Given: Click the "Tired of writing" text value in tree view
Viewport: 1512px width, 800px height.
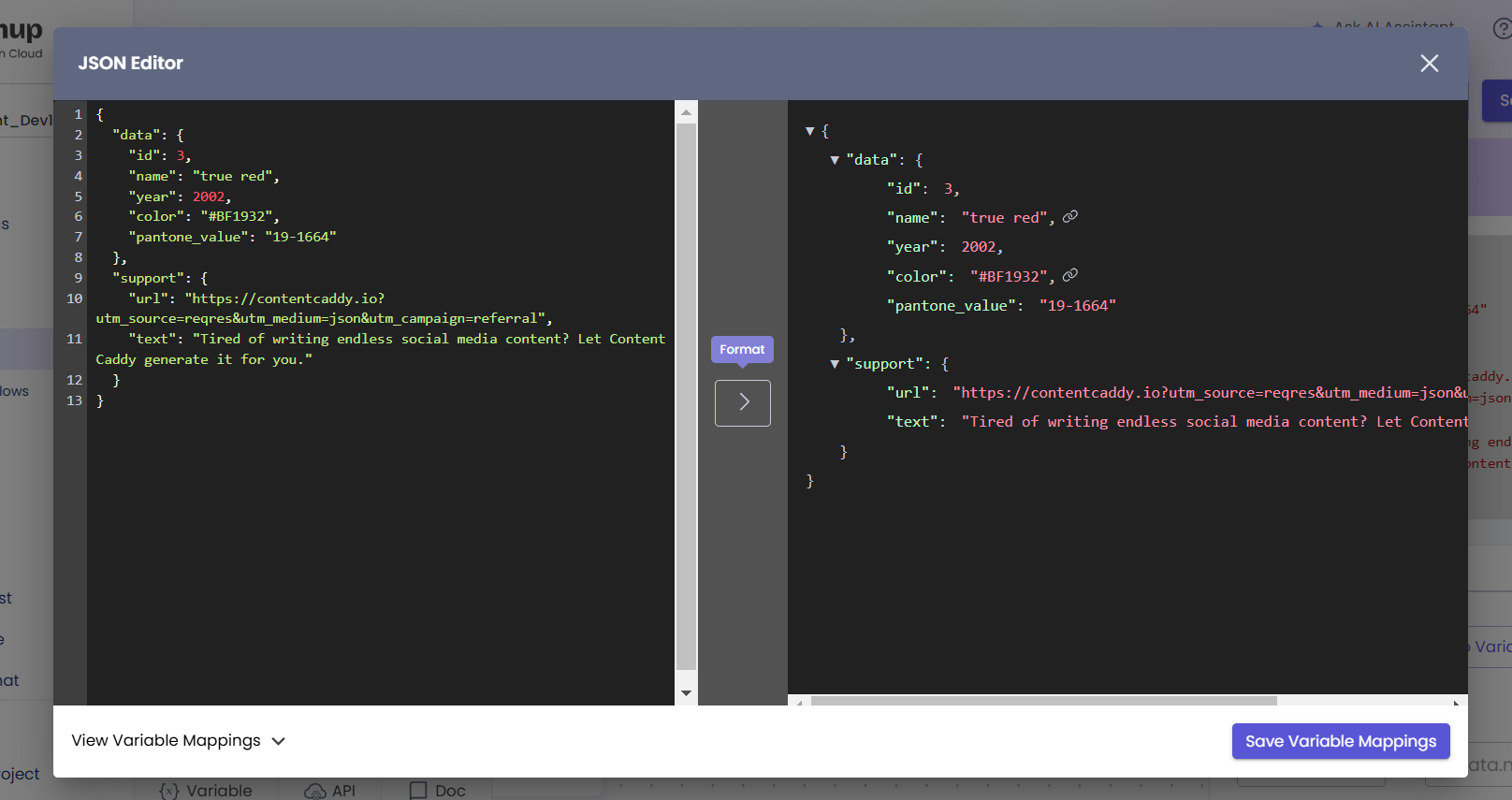Looking at the screenshot, I should coord(1214,422).
